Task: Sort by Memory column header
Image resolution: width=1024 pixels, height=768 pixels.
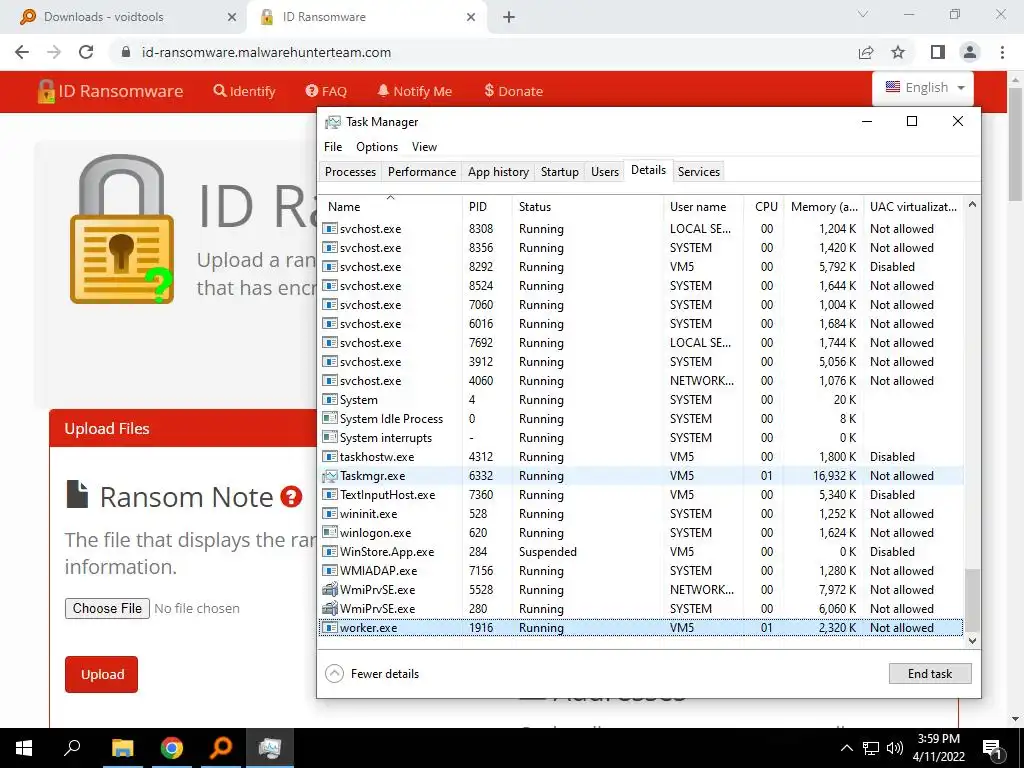Action: 824,206
